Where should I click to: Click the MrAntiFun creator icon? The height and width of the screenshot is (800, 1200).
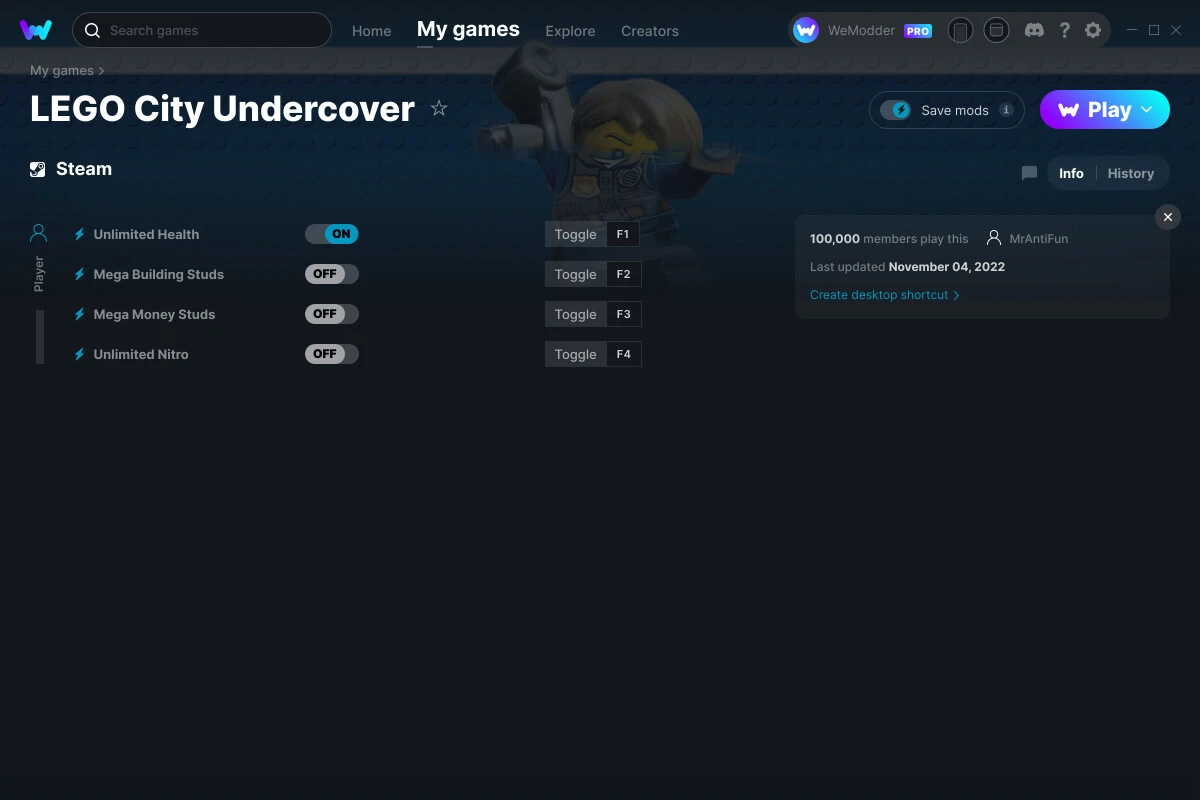[993, 238]
